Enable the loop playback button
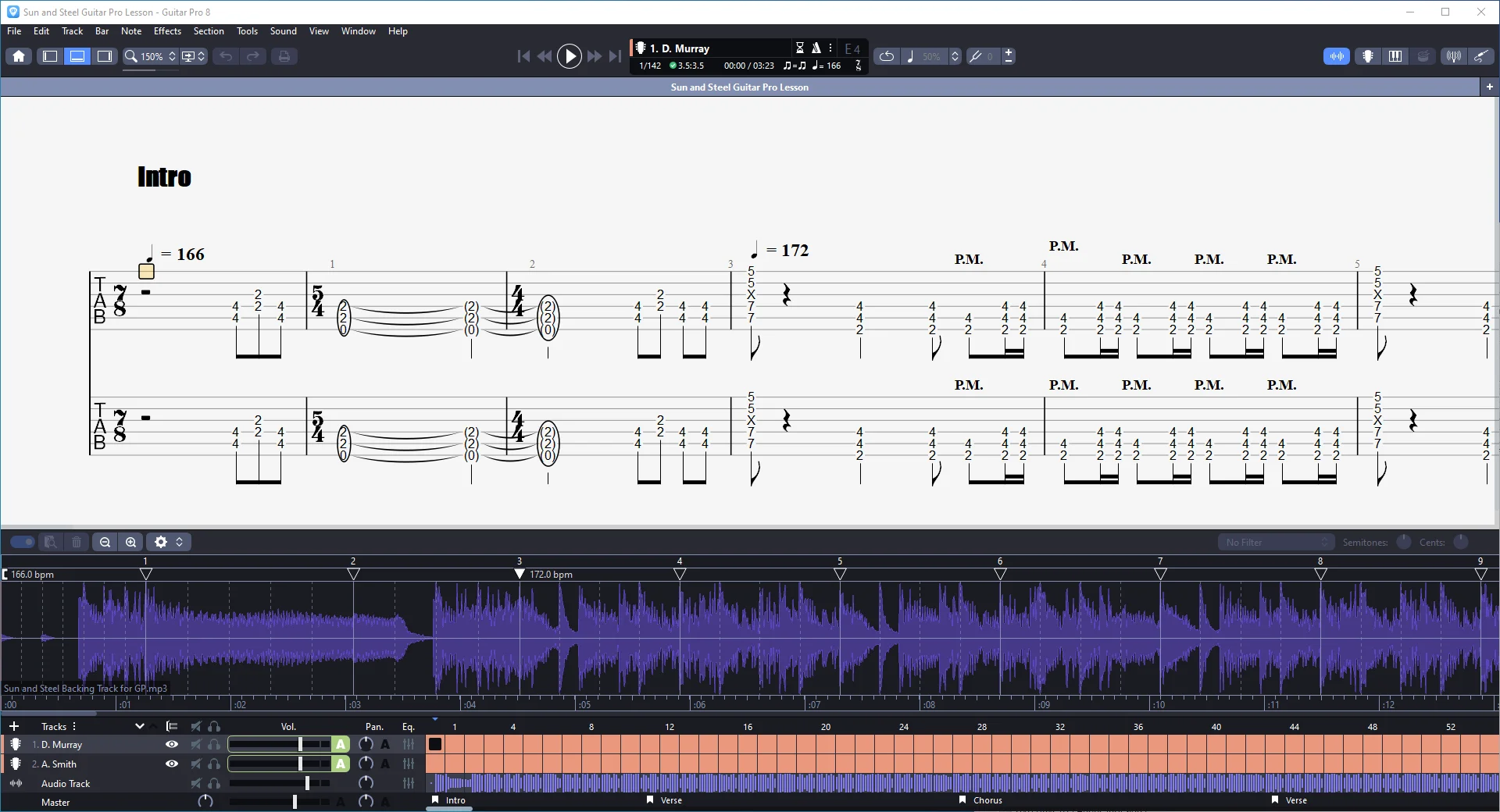Screen dimensions: 1500x812 [886, 56]
